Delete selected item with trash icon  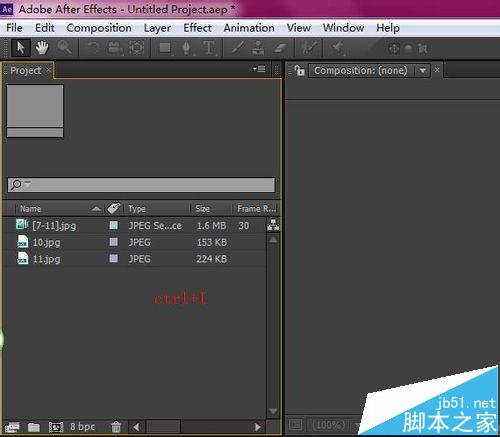[x=116, y=427]
